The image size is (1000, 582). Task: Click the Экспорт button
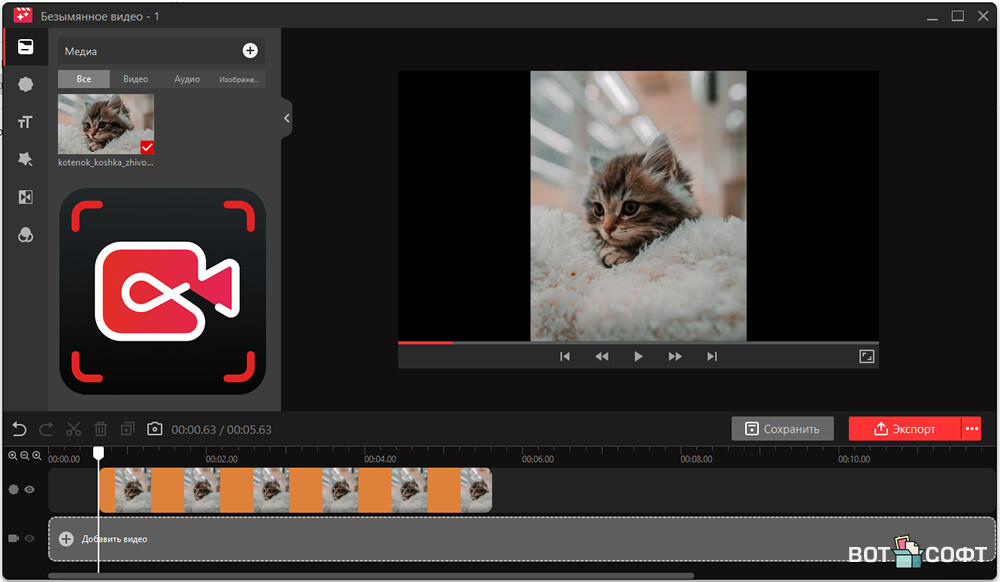[904, 429]
